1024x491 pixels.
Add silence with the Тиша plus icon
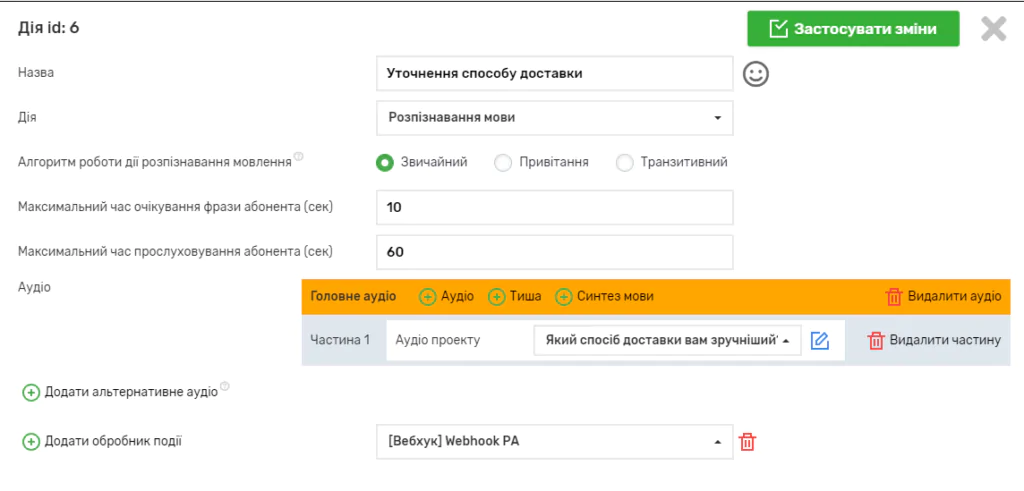pos(496,297)
